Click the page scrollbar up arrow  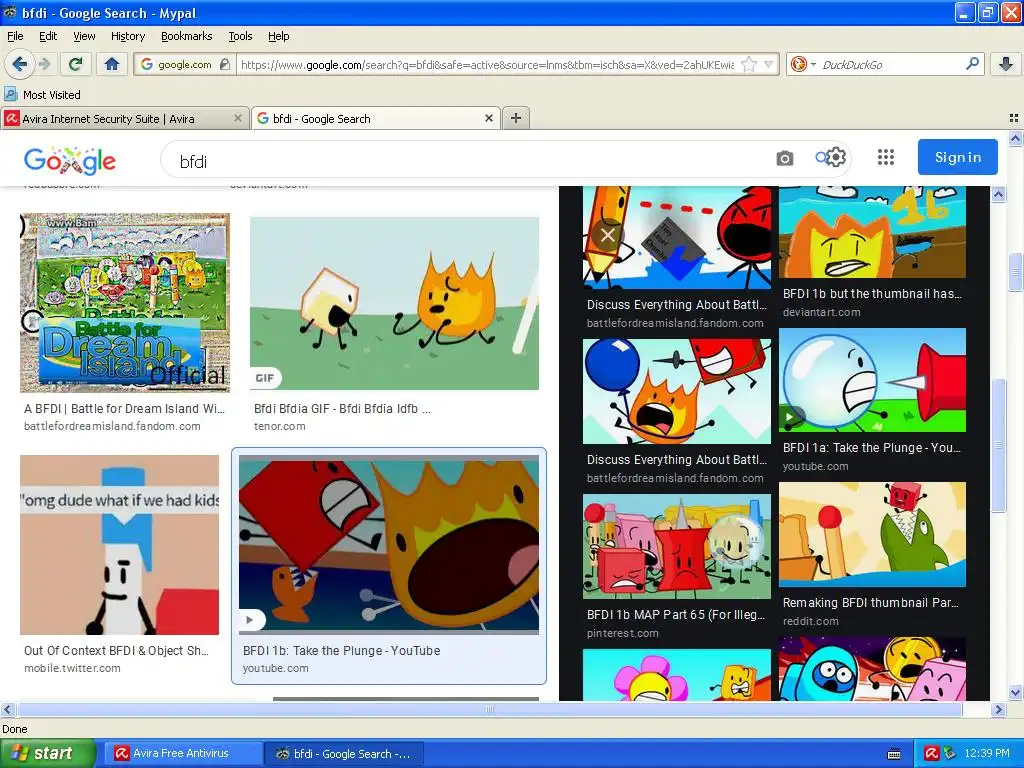[x=1015, y=138]
